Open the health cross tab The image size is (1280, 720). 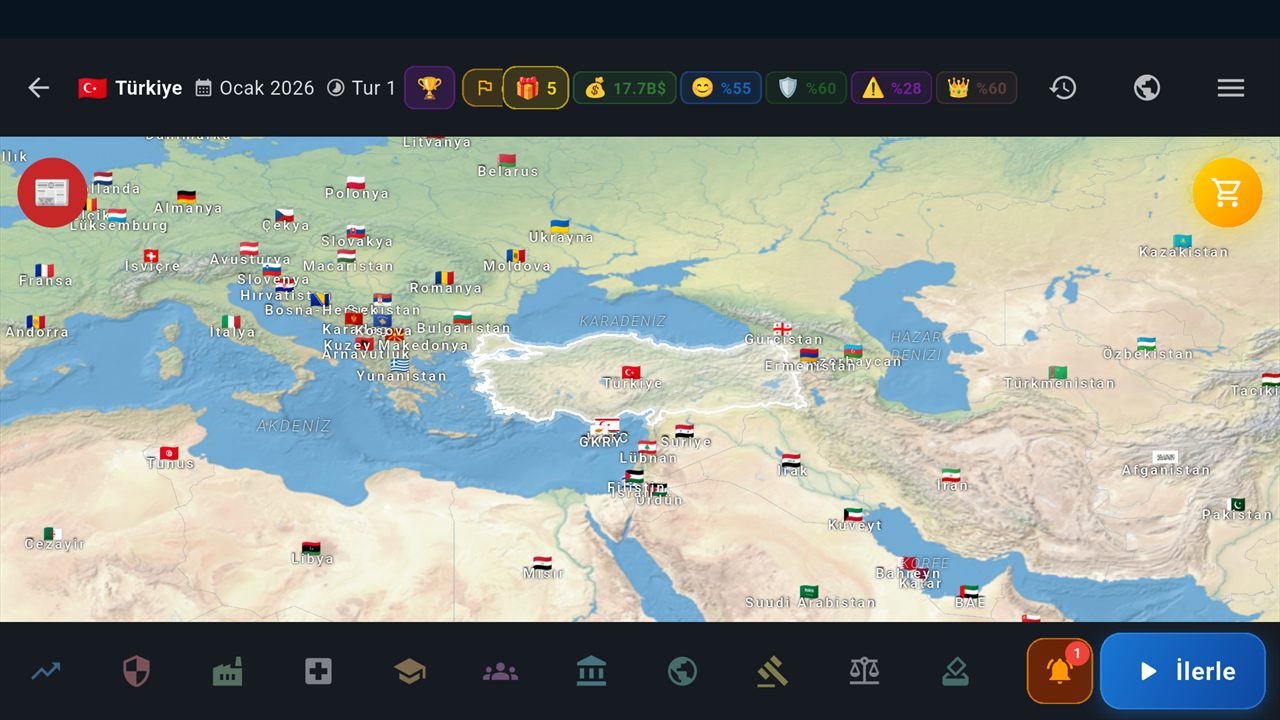point(318,671)
